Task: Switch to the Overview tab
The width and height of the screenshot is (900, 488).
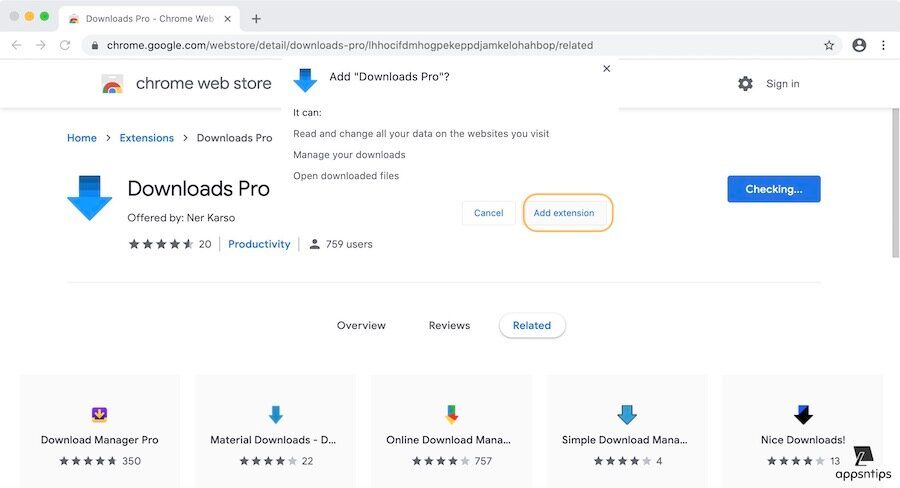Action: coord(361,325)
